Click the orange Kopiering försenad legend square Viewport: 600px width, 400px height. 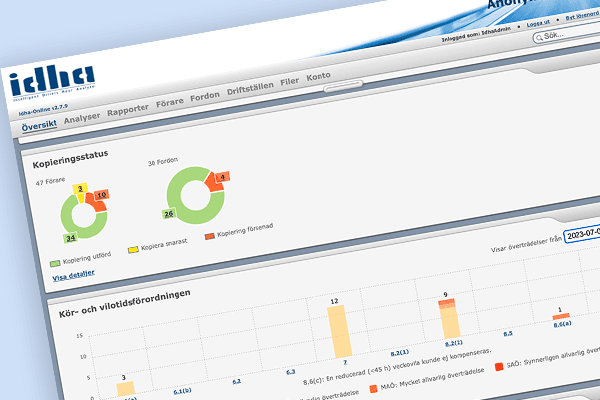pyautogui.click(x=210, y=236)
